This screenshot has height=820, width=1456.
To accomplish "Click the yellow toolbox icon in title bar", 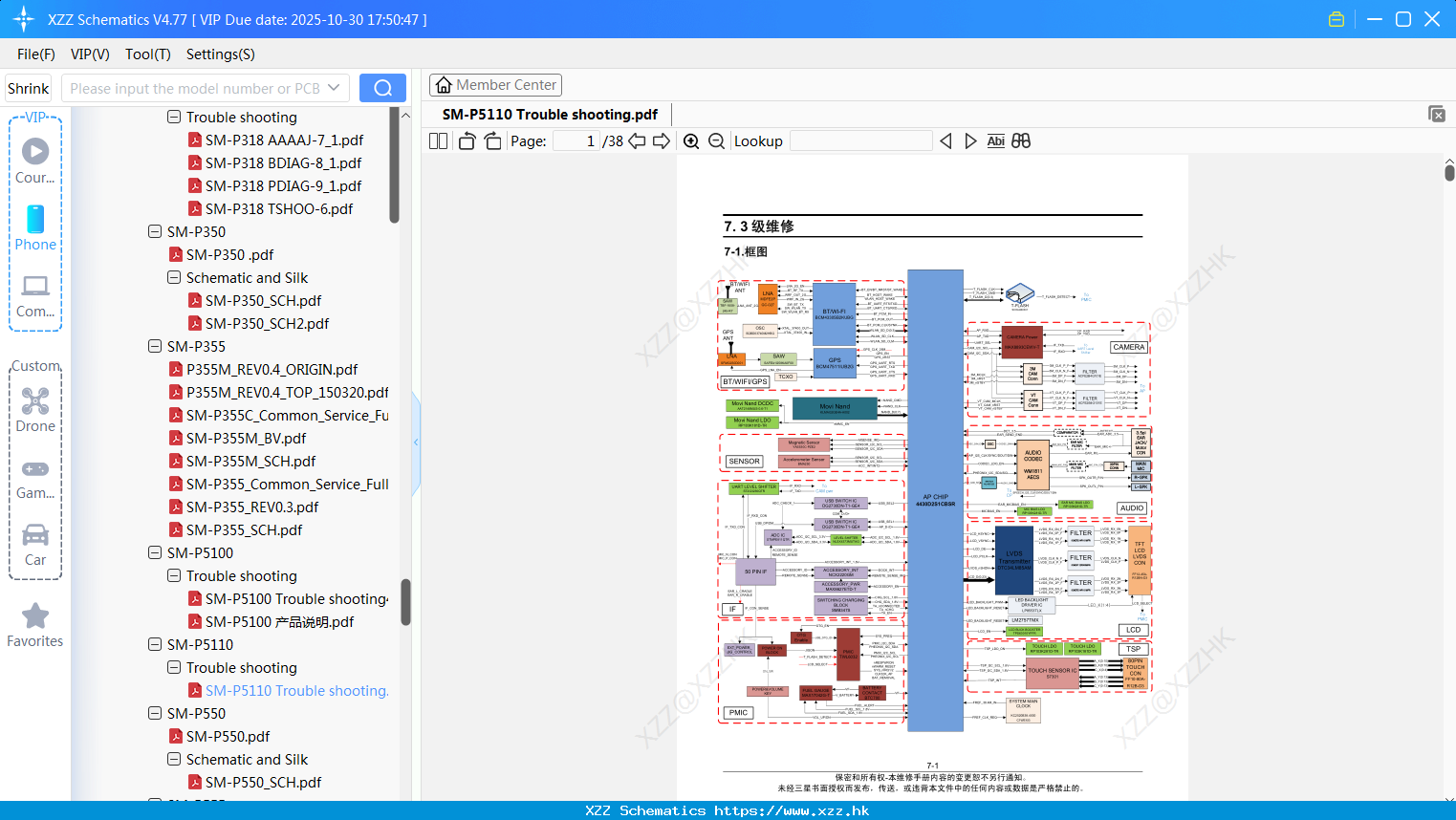I will pyautogui.click(x=1336, y=19).
